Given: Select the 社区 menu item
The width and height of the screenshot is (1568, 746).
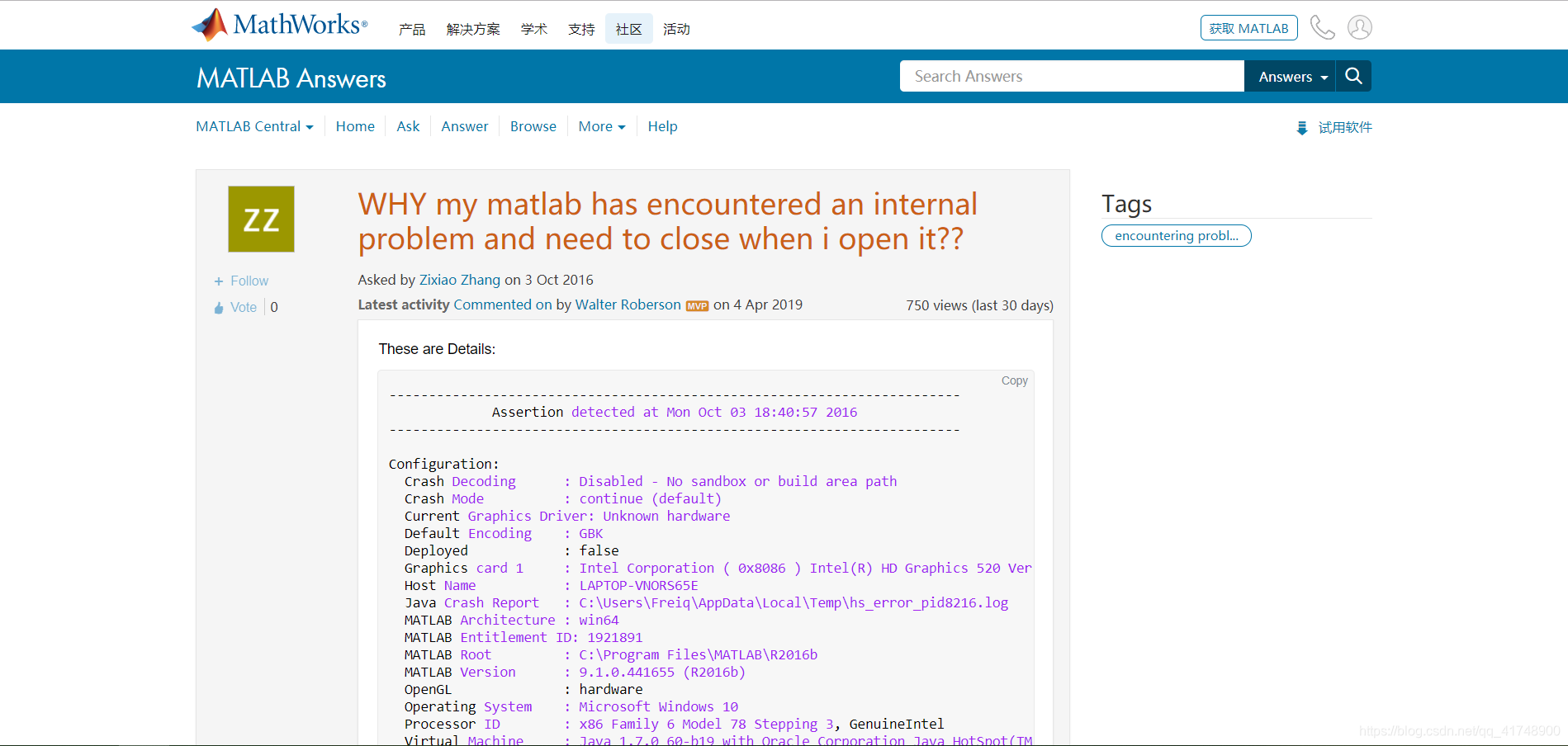Looking at the screenshot, I should tap(629, 29).
